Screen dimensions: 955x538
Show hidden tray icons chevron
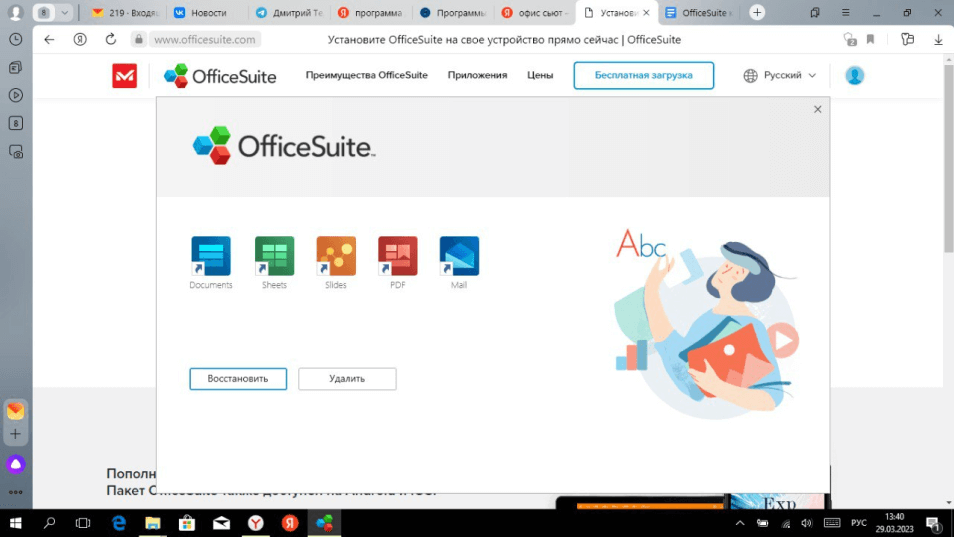tap(740, 523)
